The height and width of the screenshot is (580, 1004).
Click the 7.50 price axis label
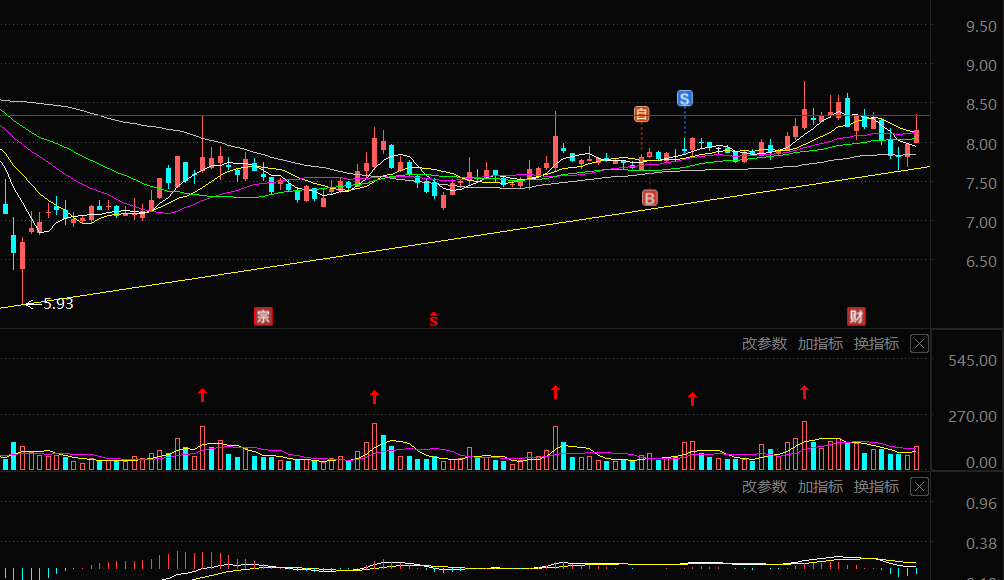981,184
